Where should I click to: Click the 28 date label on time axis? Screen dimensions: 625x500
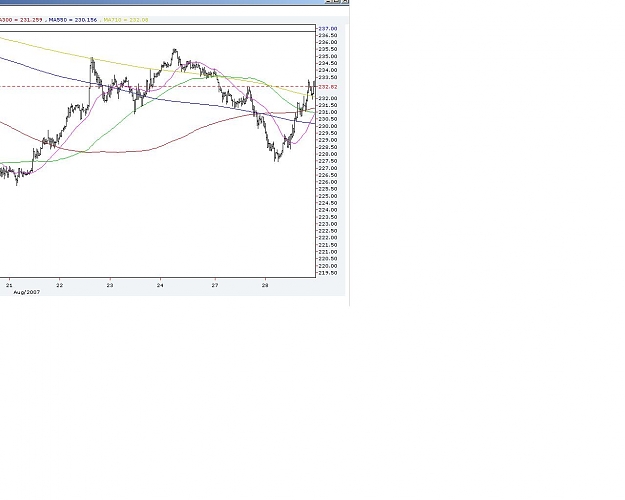click(x=265, y=285)
